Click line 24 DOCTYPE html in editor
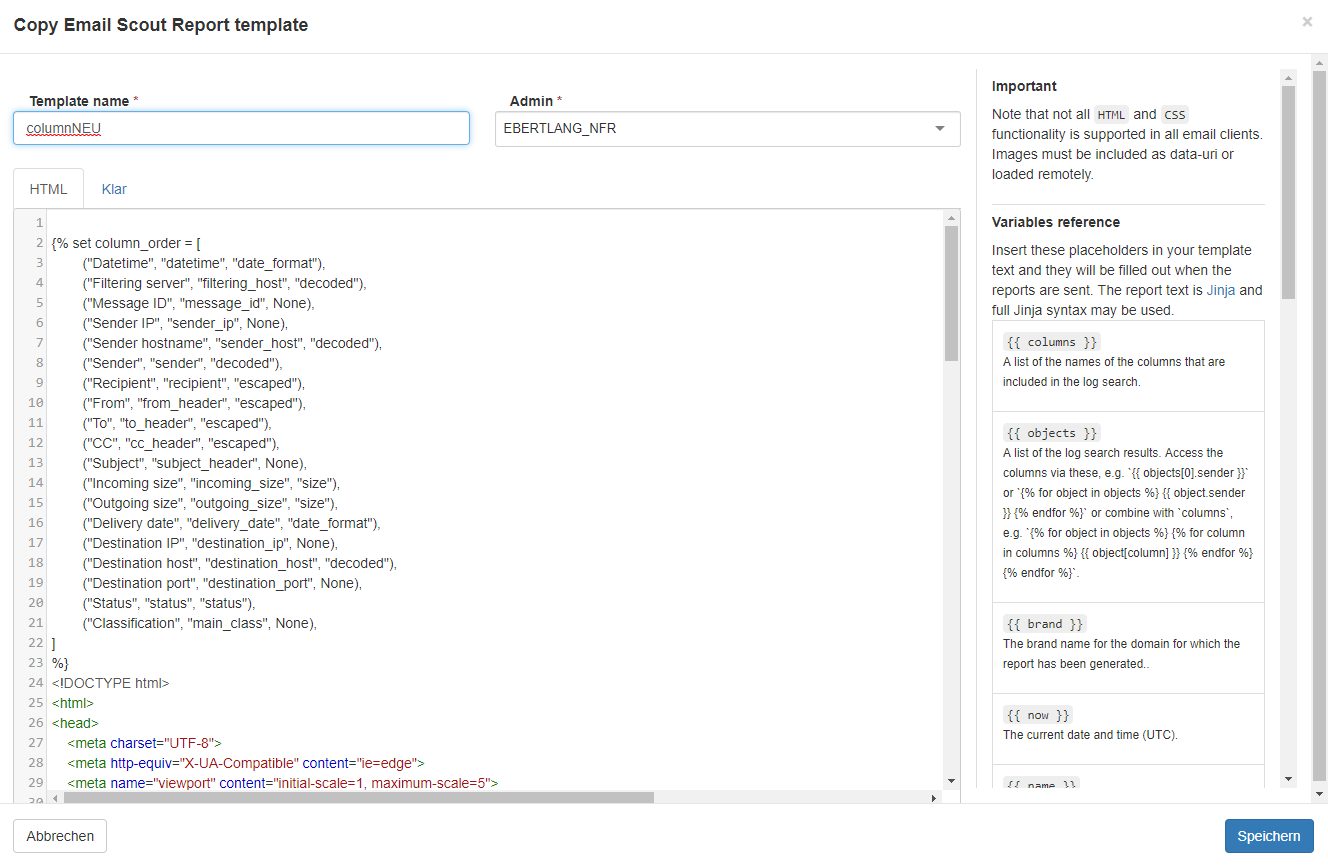 pos(111,684)
